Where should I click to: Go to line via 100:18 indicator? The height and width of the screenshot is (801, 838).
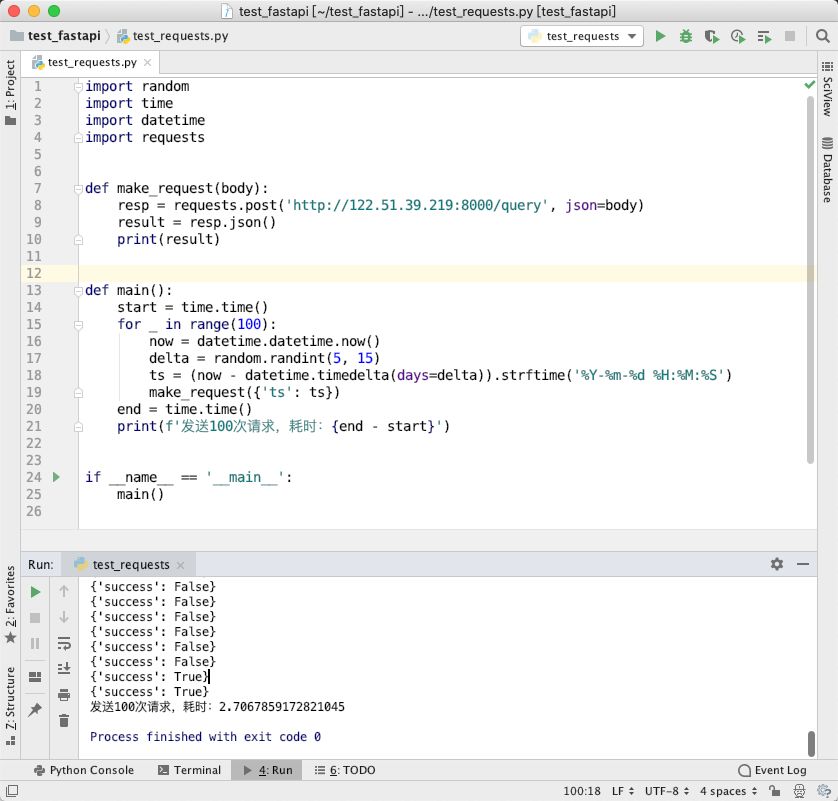(581, 791)
